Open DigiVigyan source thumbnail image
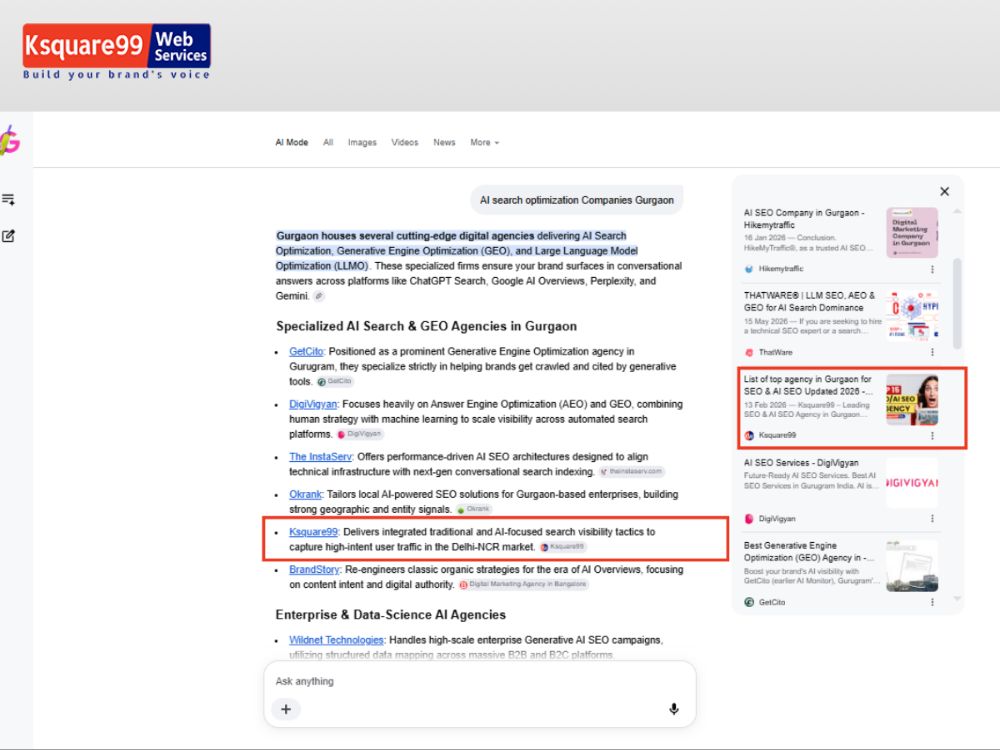 click(912, 483)
